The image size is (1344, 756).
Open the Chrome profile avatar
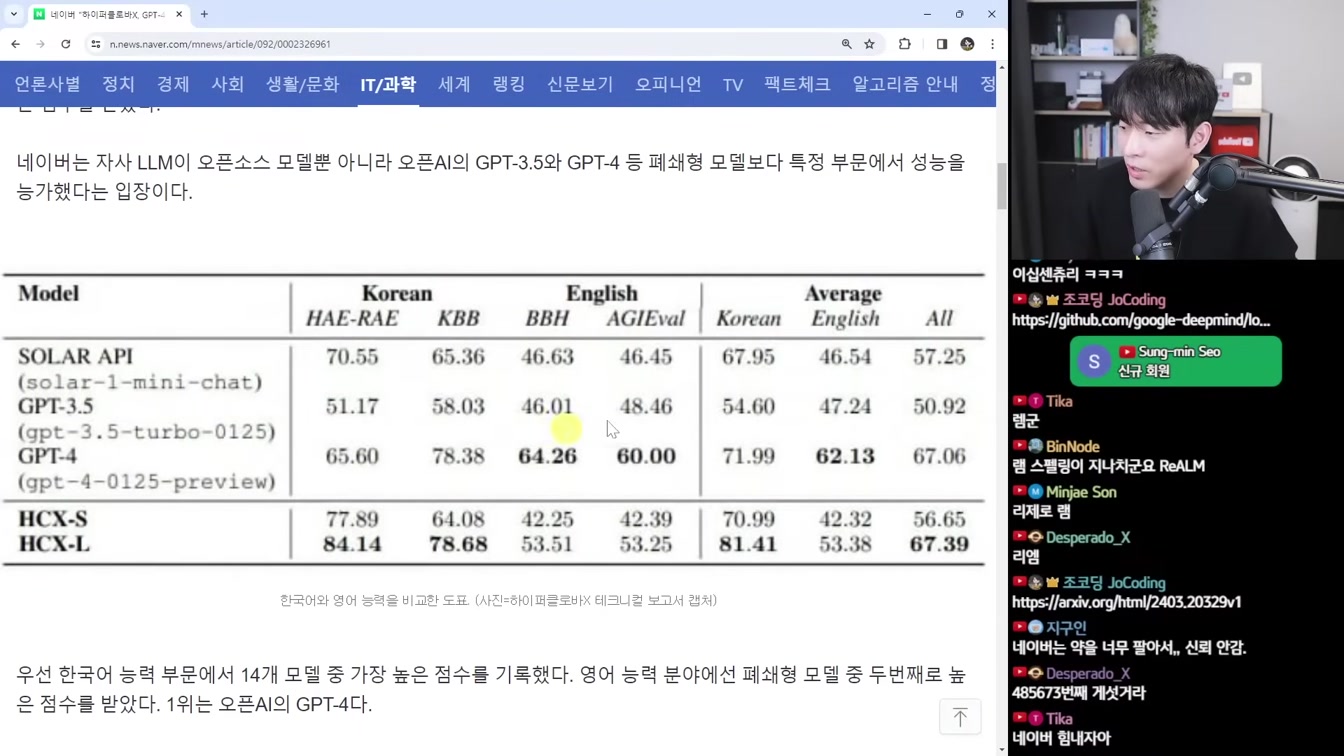coord(967,44)
